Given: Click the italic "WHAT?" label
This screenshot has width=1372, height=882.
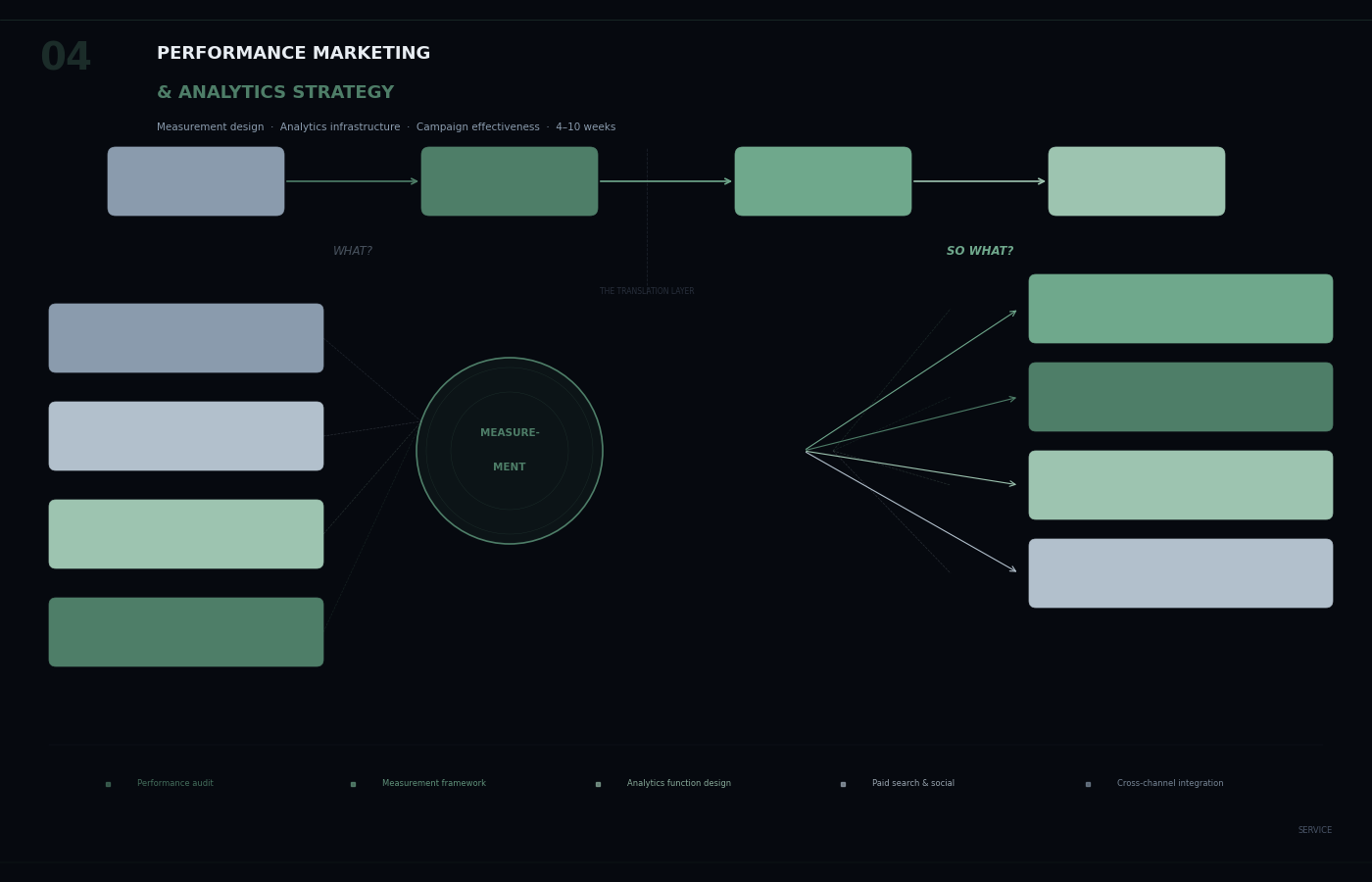Looking at the screenshot, I should pos(353,252).
